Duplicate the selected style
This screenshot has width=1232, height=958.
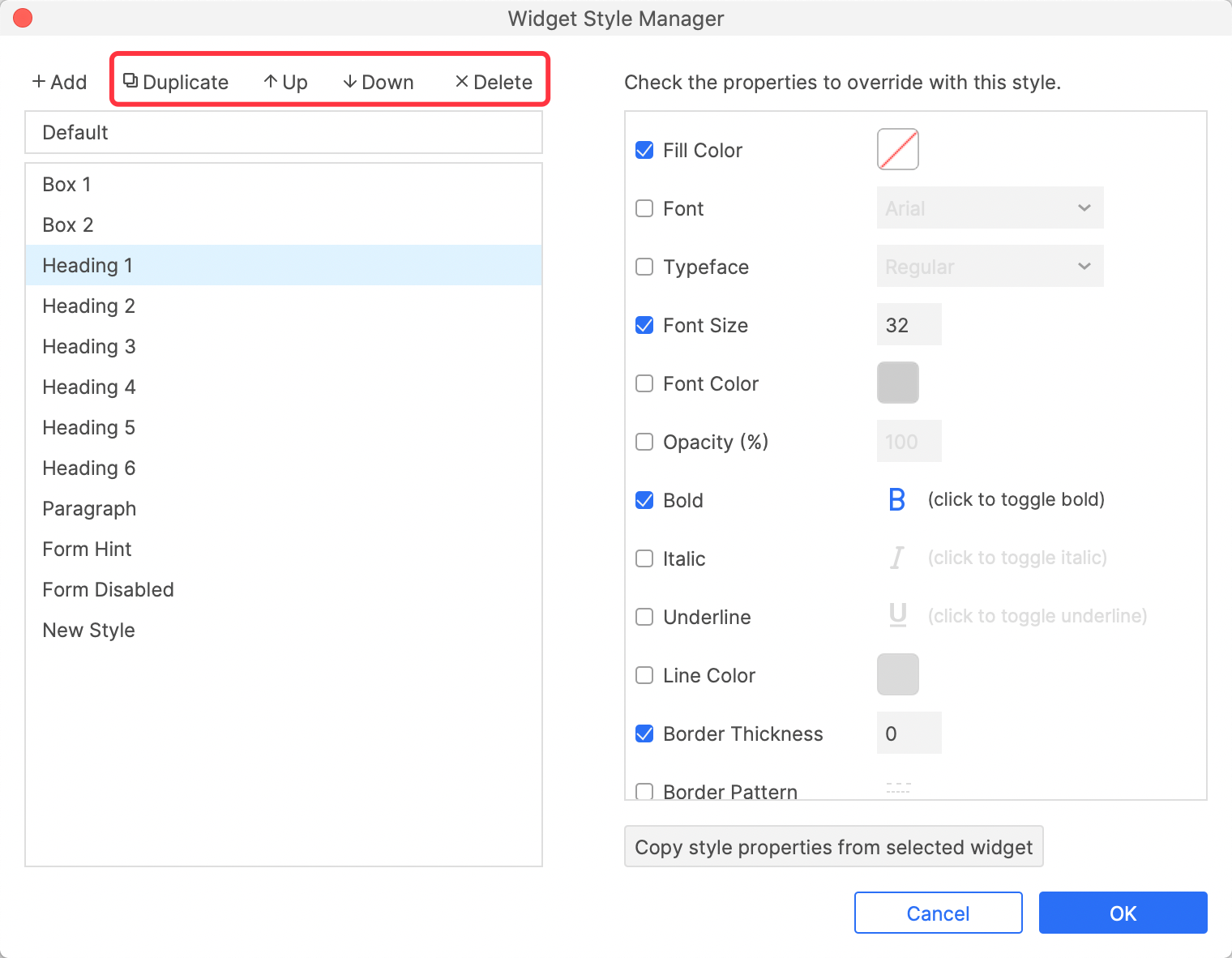click(x=176, y=82)
